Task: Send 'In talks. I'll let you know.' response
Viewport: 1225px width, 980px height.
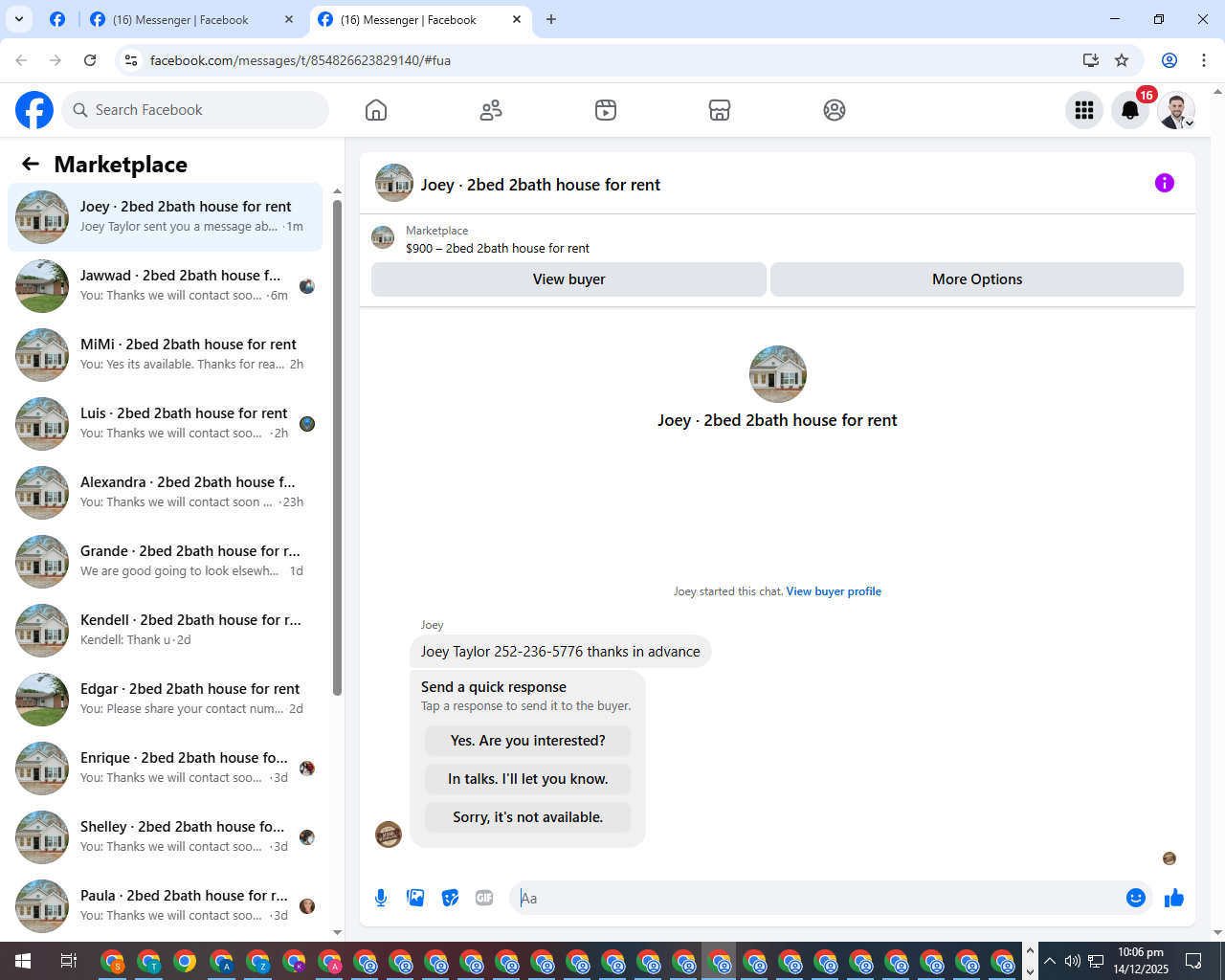Action: (528, 779)
